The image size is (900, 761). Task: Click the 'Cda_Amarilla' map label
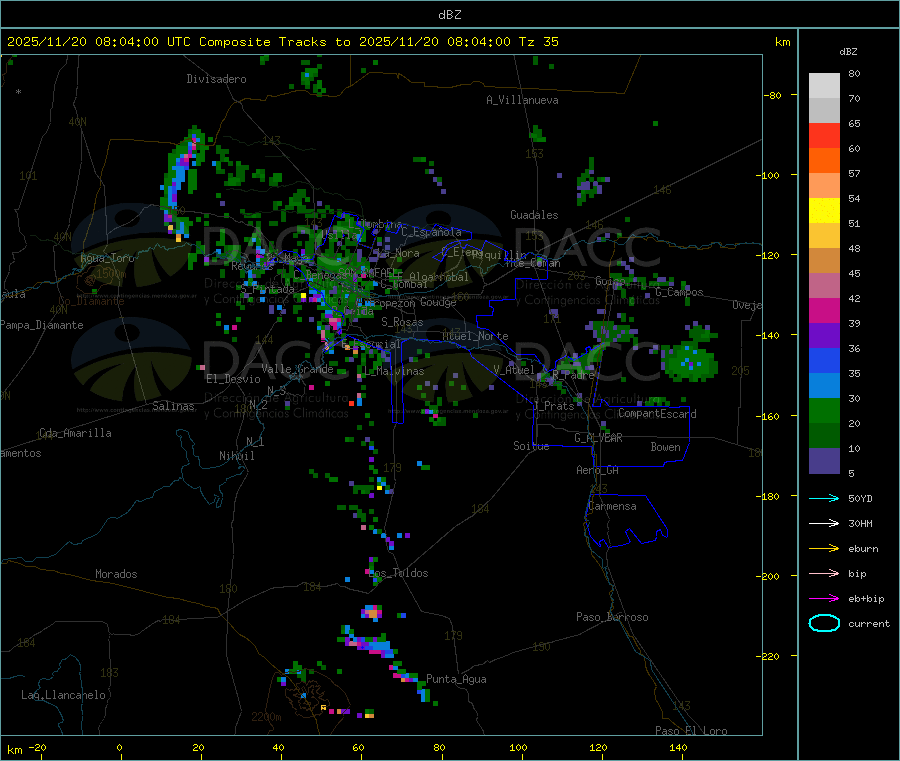[x=75, y=433]
